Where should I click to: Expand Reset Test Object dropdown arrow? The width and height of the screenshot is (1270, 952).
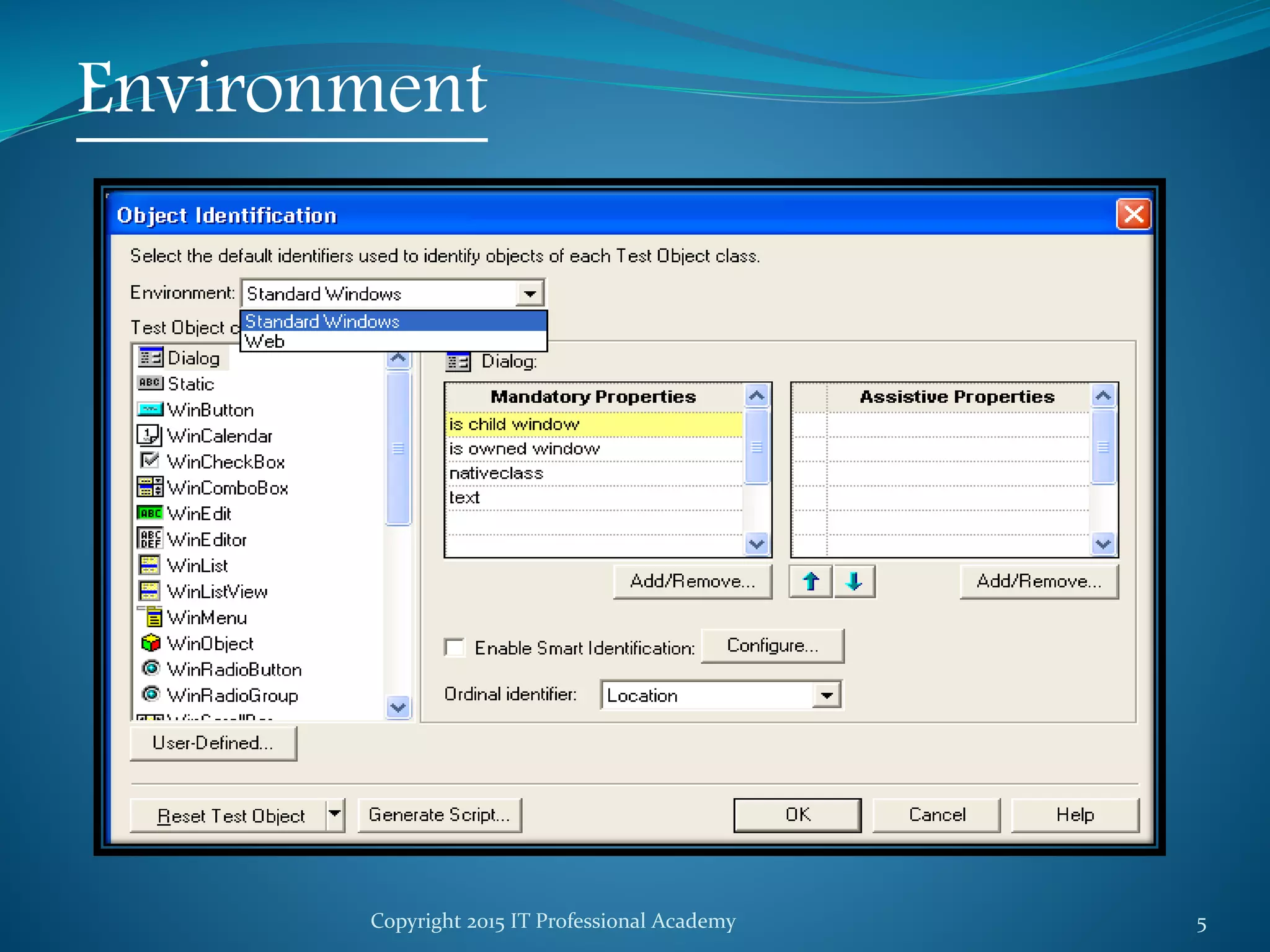point(335,815)
